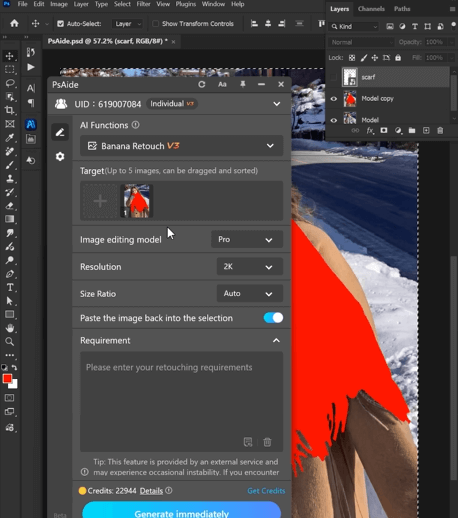This screenshot has width=458, height=518.
Task: Open the Resolution 2K dropdown
Action: point(250,267)
